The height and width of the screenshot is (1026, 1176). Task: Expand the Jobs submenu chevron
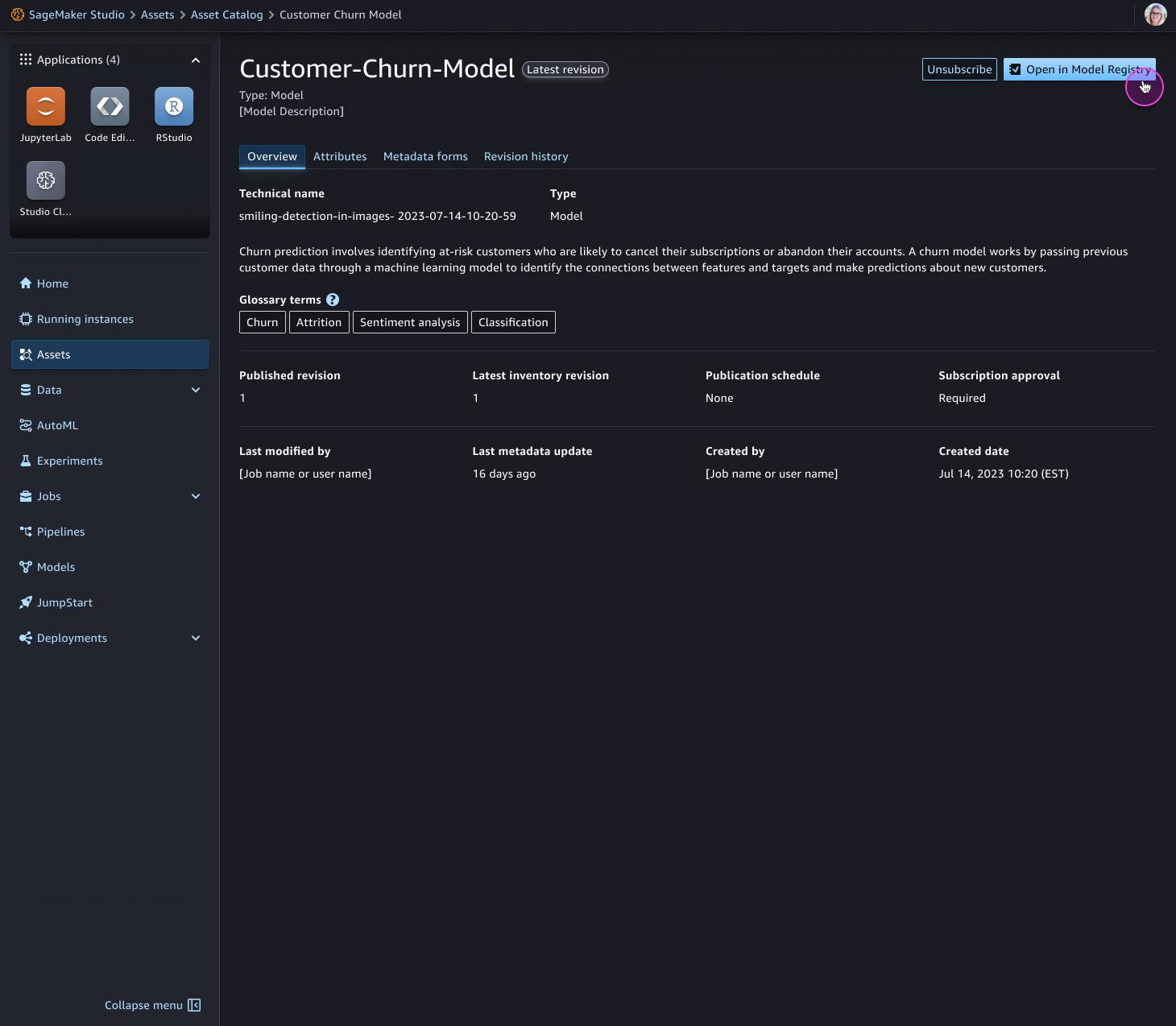[x=196, y=497]
